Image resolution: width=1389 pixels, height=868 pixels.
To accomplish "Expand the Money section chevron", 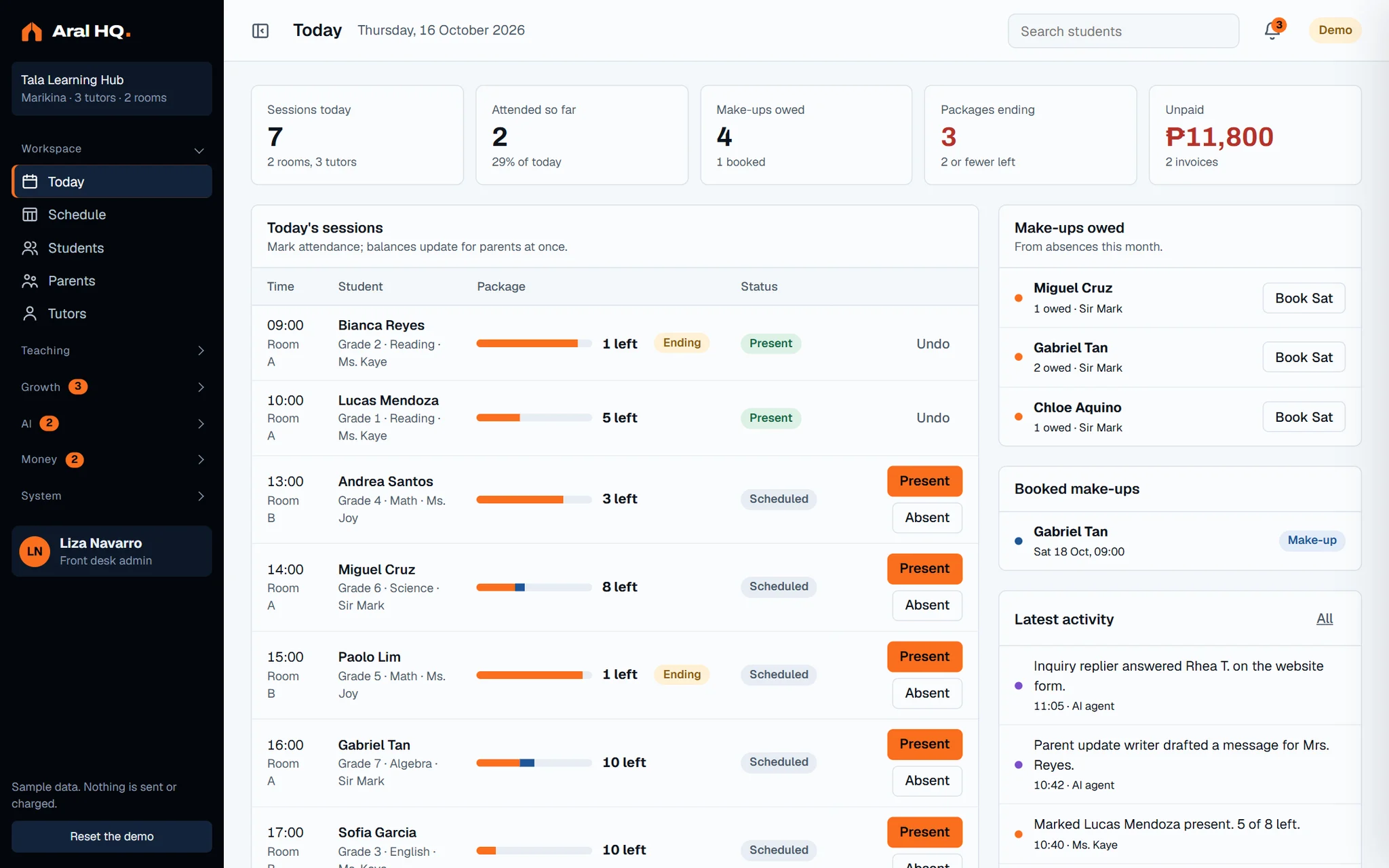I will click(x=201, y=460).
